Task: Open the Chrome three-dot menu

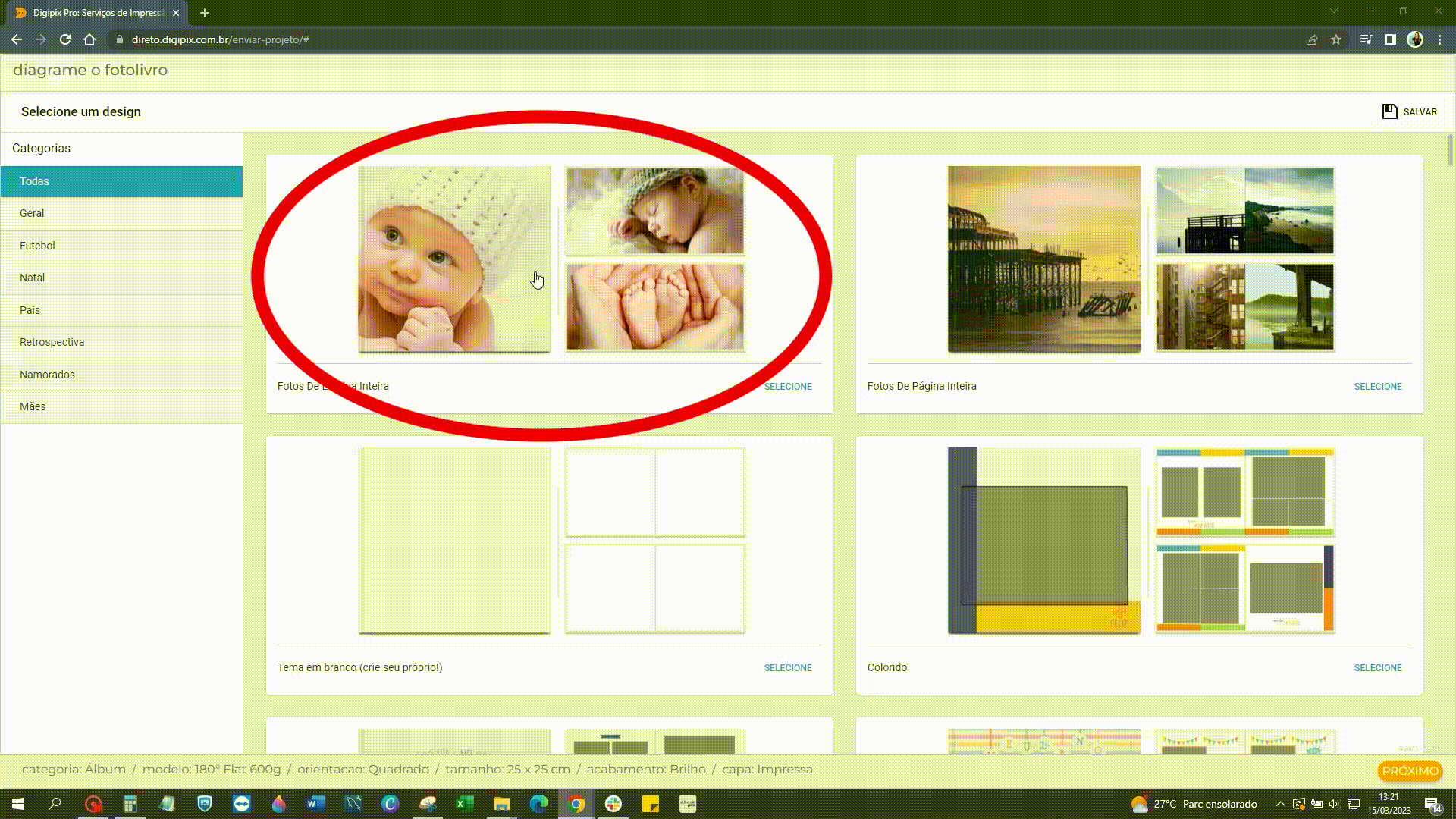Action: coord(1439,39)
